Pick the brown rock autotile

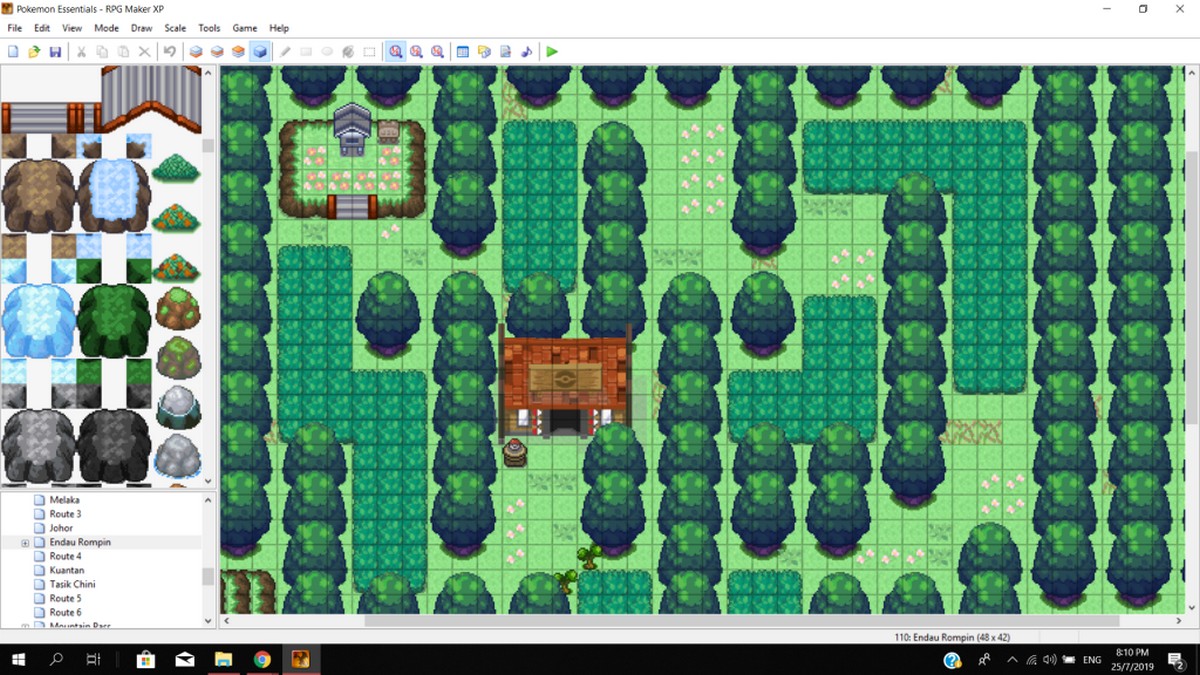(x=38, y=196)
